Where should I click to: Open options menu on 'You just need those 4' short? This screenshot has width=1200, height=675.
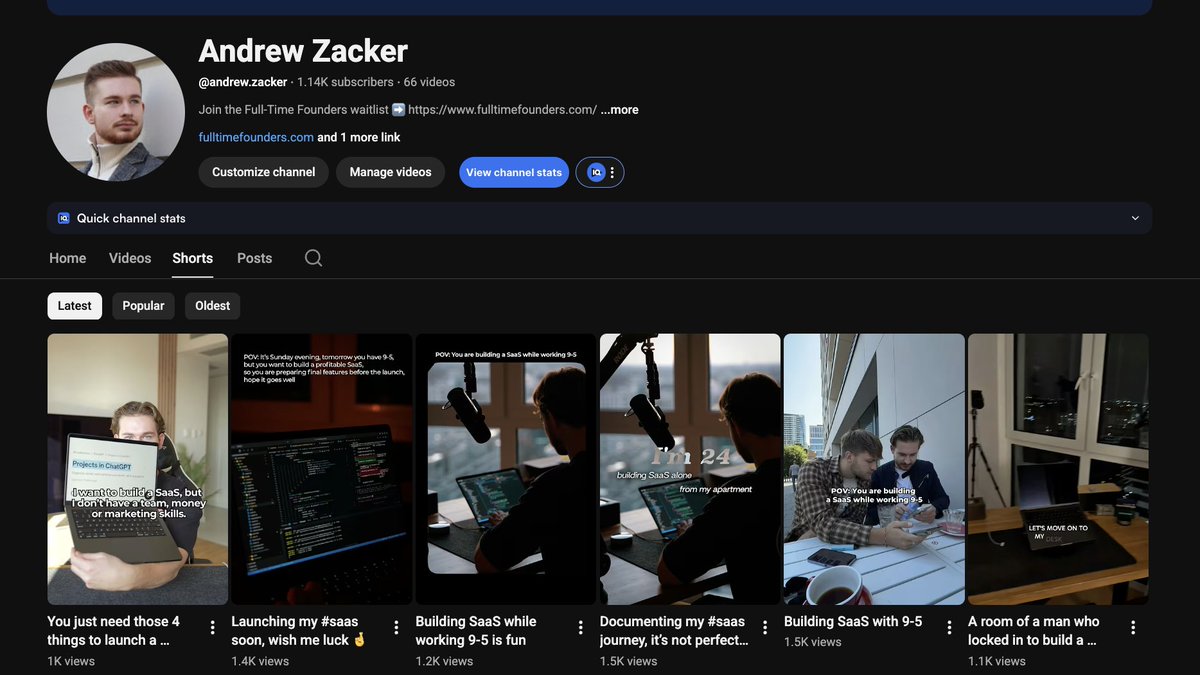212,626
